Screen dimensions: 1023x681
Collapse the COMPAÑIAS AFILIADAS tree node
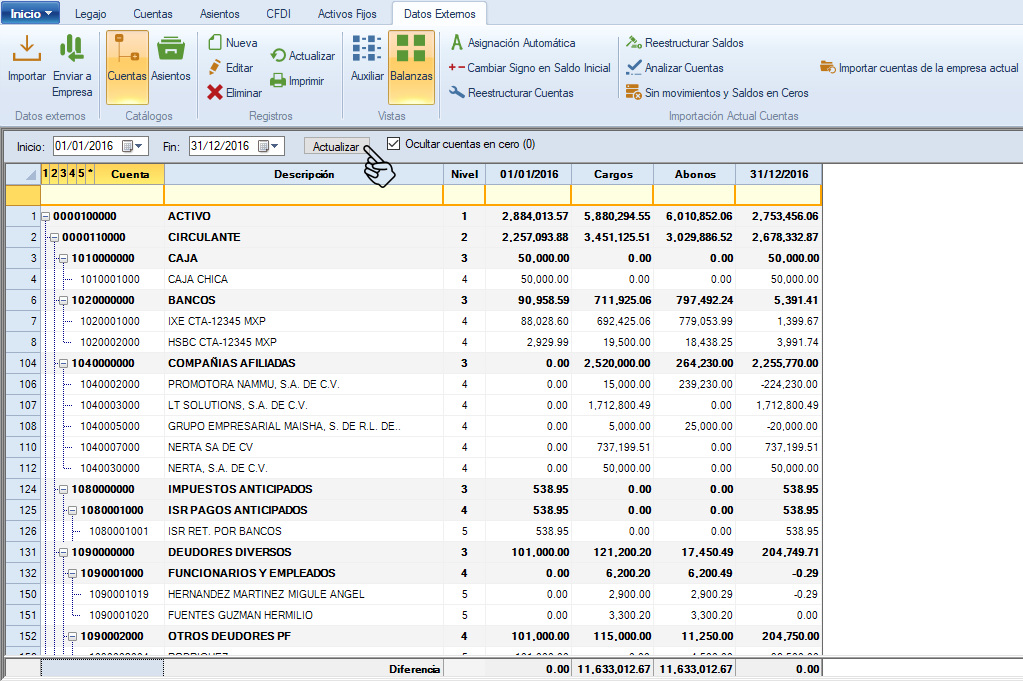(x=63, y=363)
